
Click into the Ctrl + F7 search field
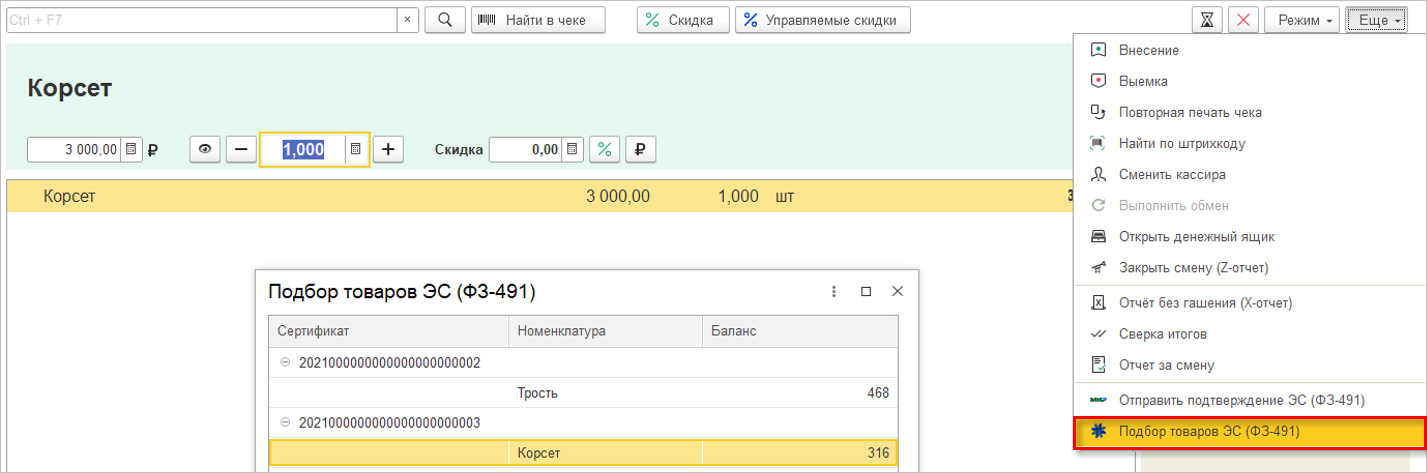pyautogui.click(x=200, y=20)
